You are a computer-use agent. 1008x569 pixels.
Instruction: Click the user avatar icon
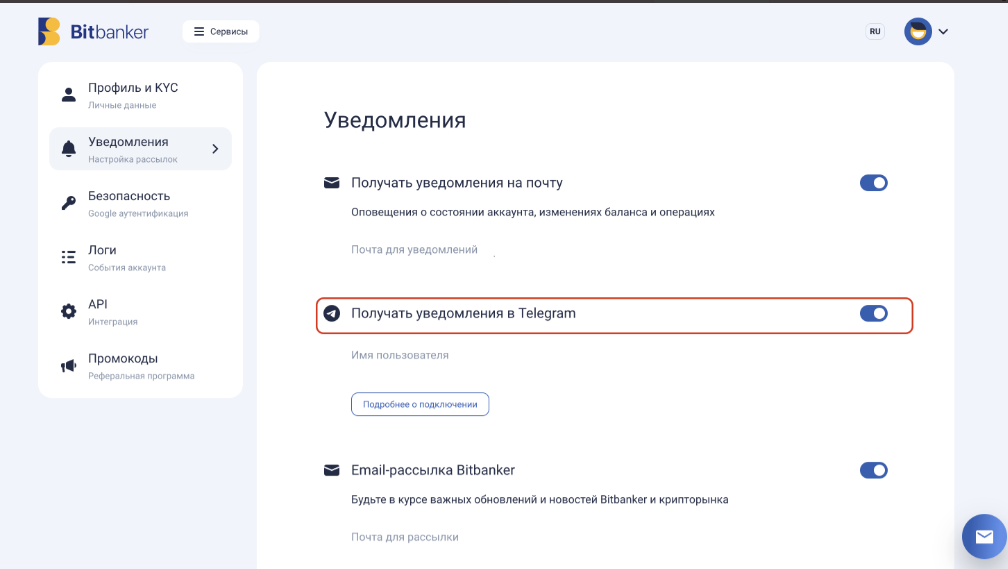[917, 32]
